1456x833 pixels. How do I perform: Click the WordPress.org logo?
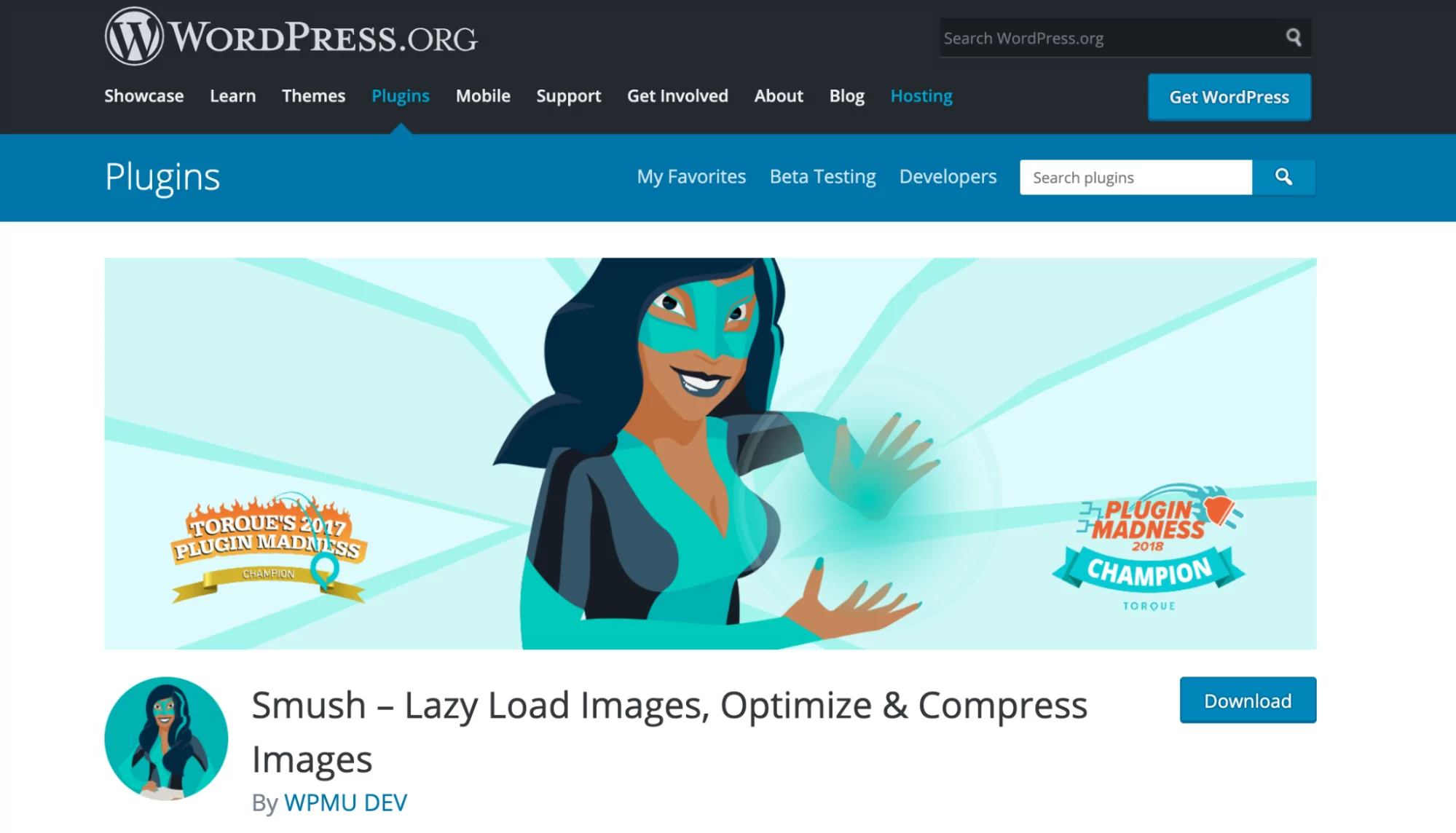click(x=291, y=36)
